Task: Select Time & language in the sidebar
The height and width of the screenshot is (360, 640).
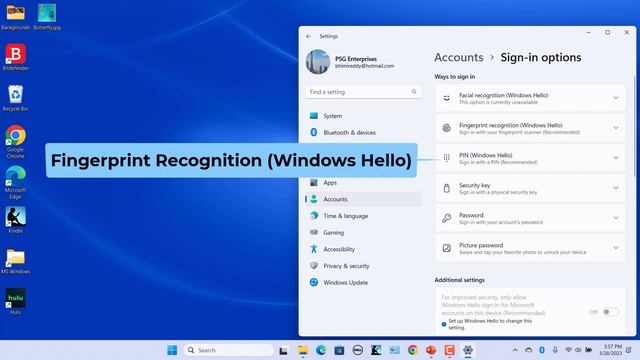Action: pos(363,216)
